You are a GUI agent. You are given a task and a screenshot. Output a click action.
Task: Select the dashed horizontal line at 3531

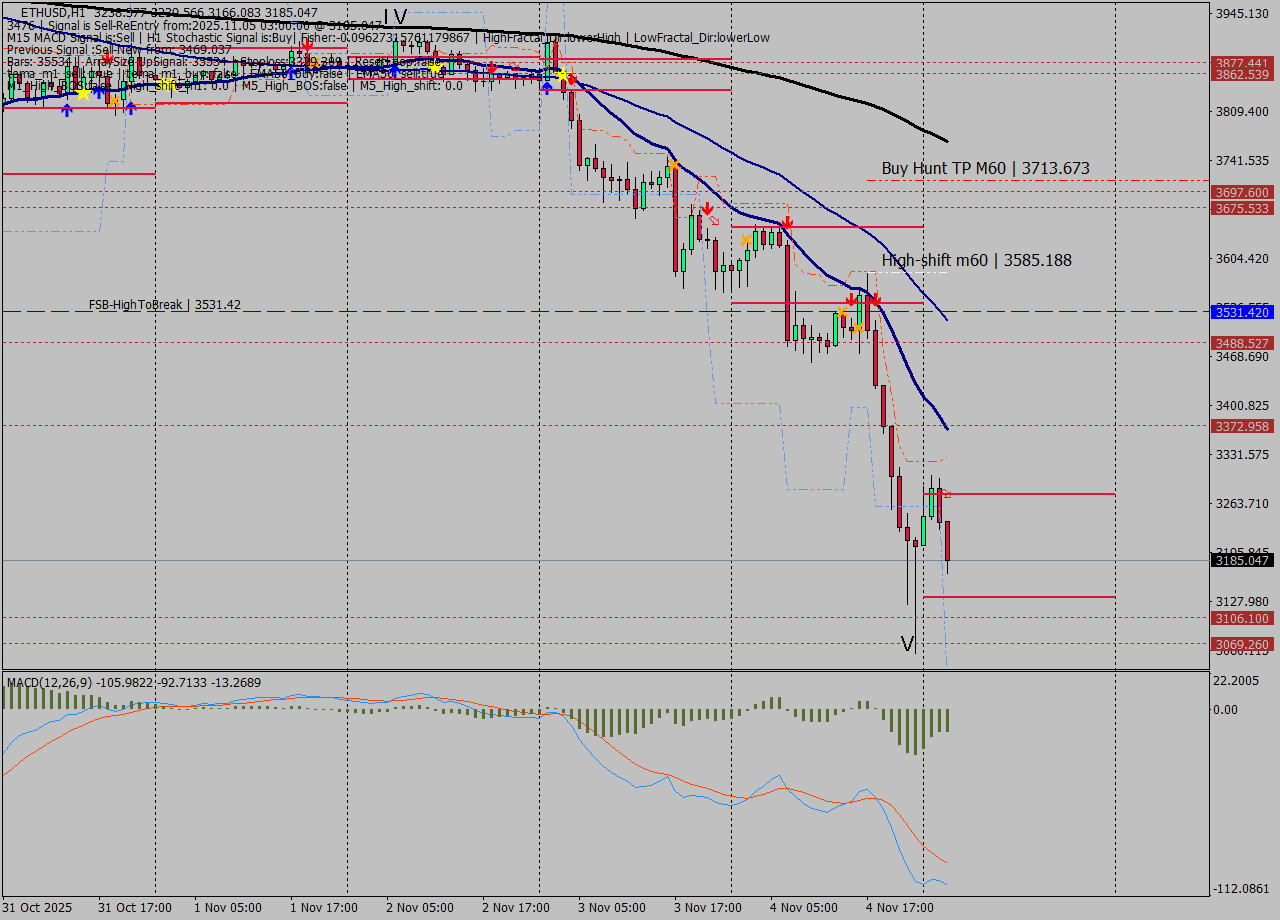(x=400, y=310)
